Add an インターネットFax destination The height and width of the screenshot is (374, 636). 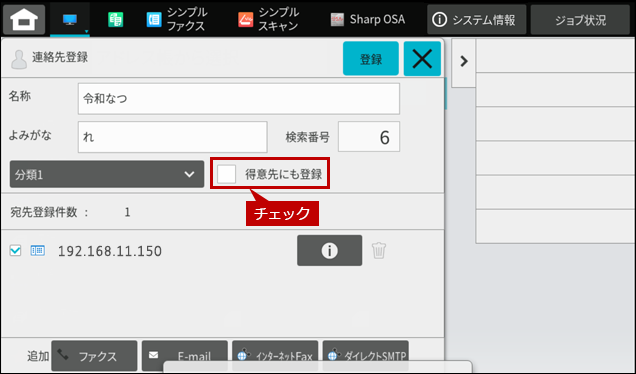275,356
